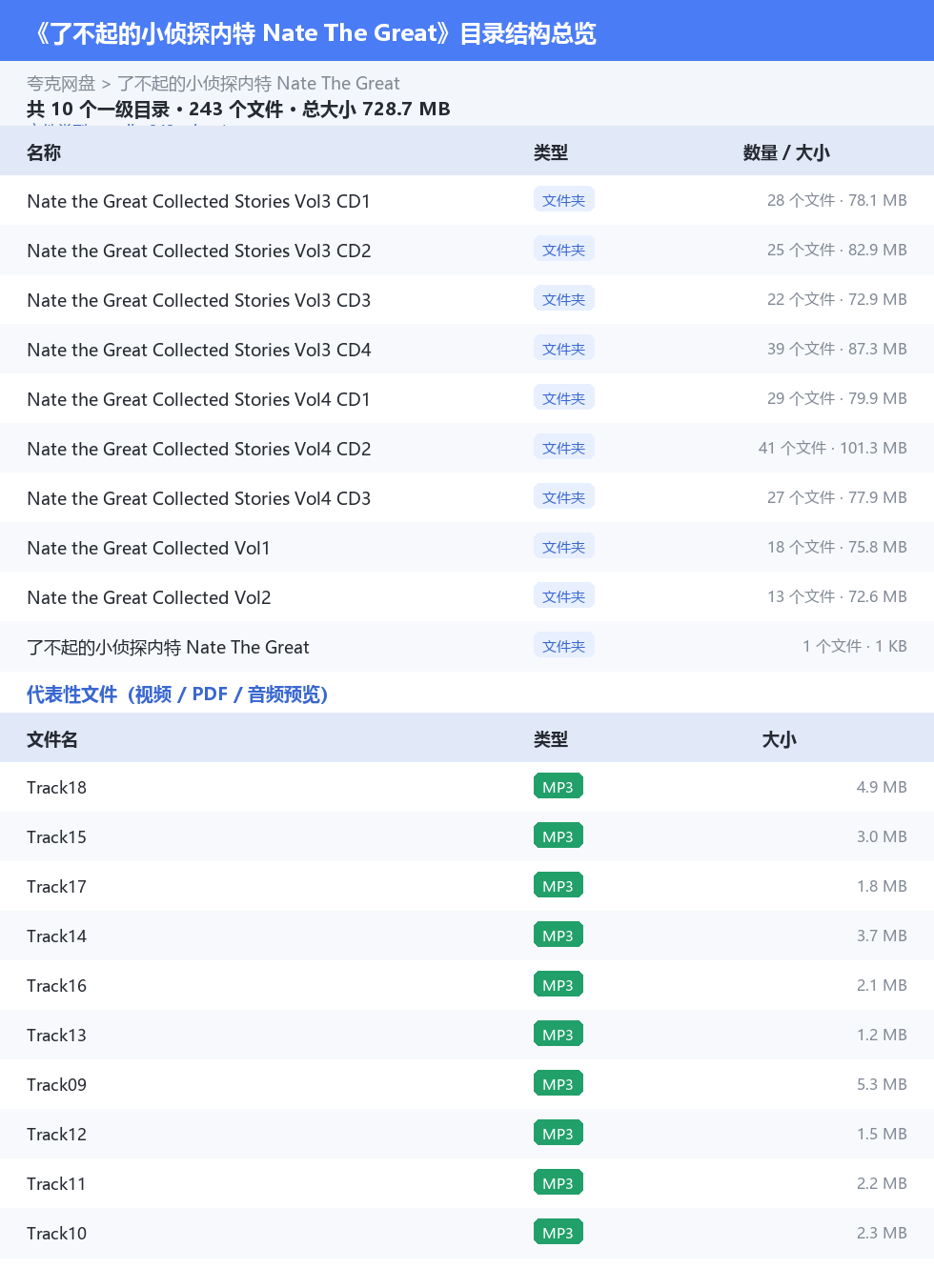This screenshot has height=1288, width=934.
Task: Click the MP3 badge for Track18
Action: (558, 787)
